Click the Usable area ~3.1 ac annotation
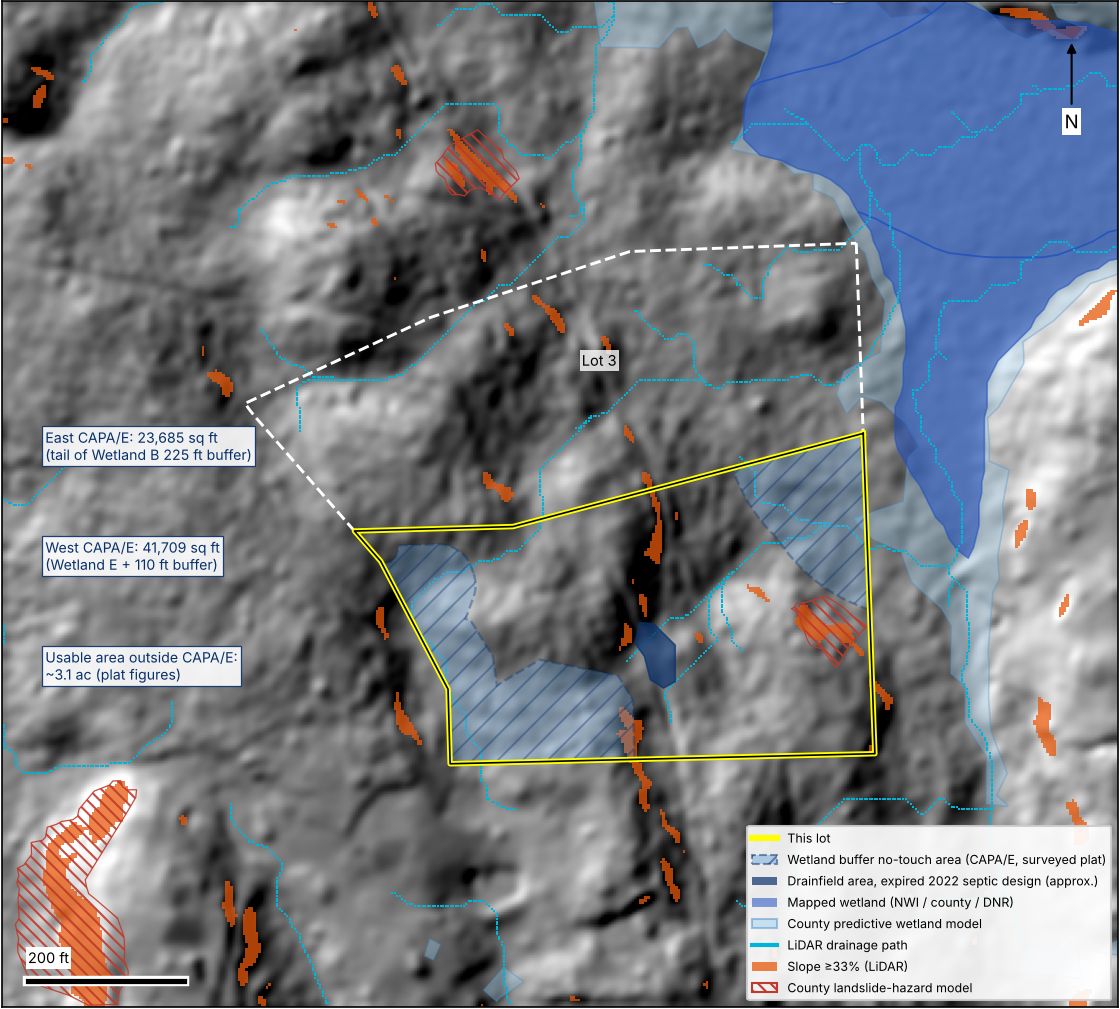1120x1009 pixels. click(141, 666)
